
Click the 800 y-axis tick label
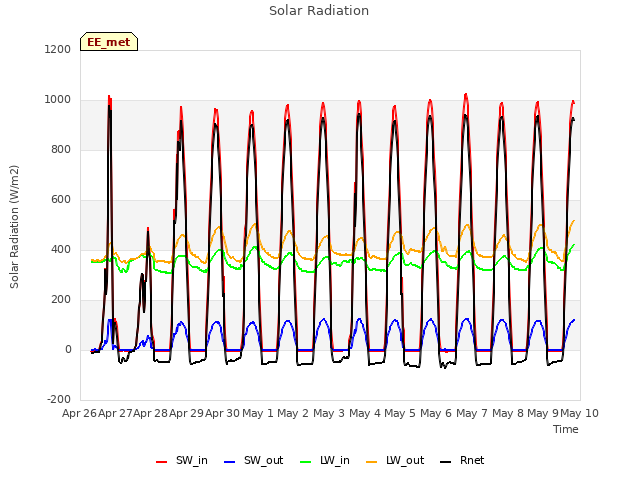tap(60, 149)
